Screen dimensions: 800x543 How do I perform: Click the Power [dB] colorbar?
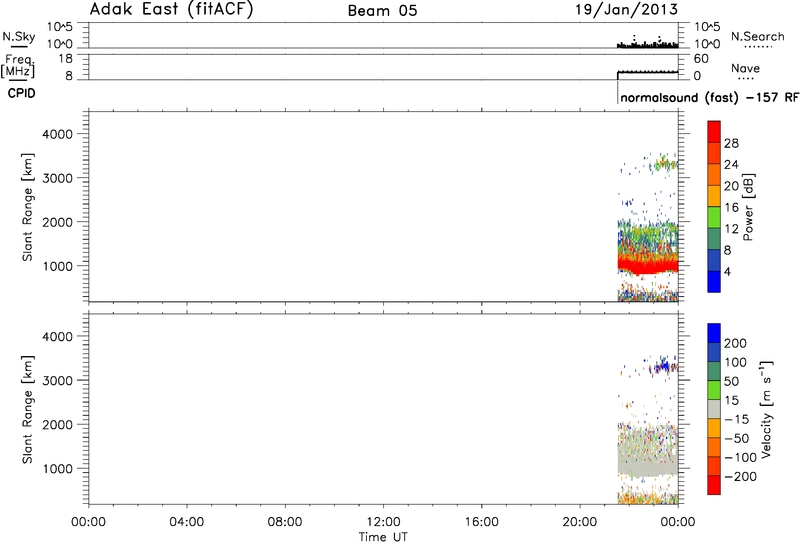point(714,206)
